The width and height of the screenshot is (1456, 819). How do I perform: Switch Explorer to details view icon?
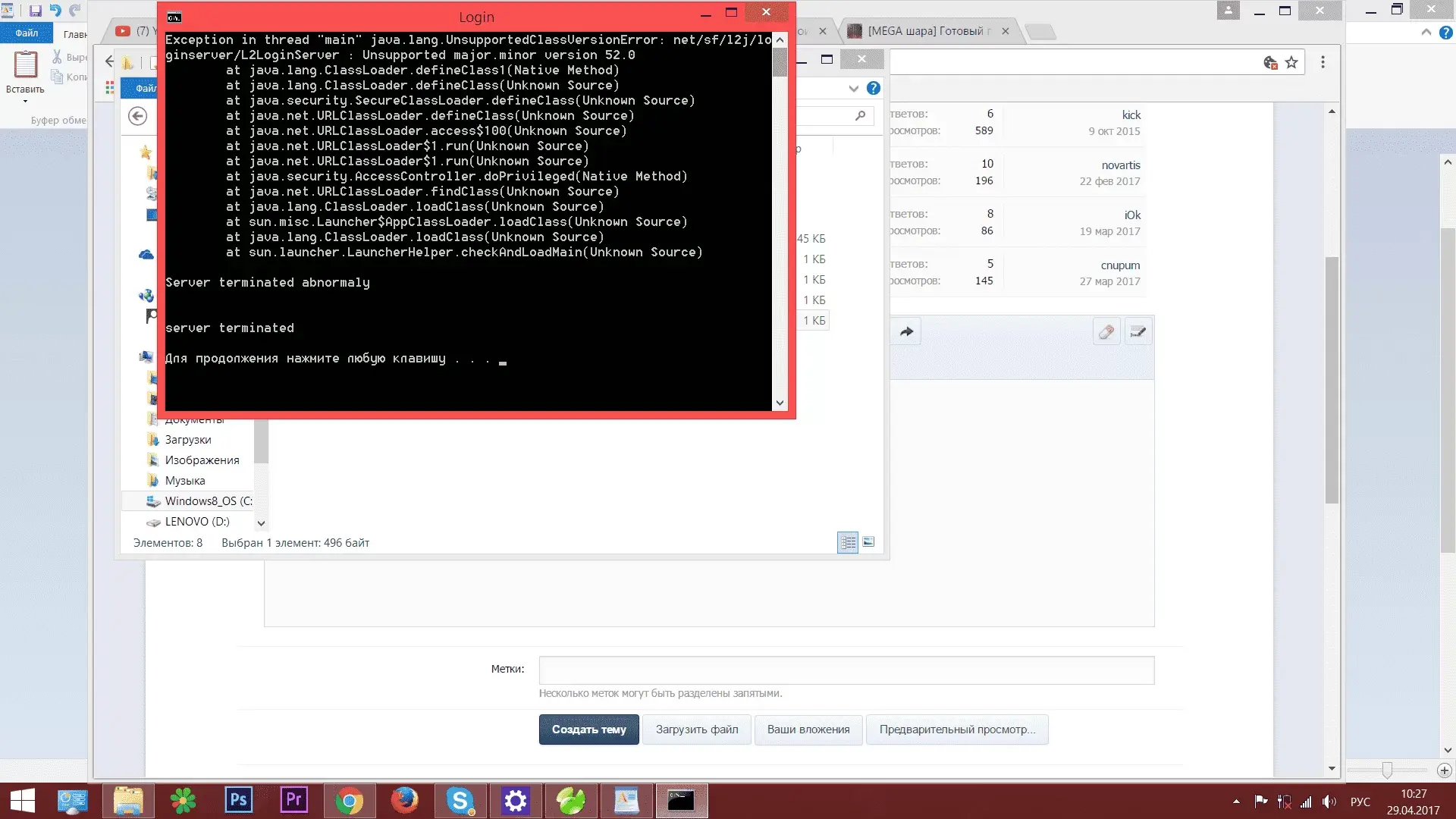848,542
